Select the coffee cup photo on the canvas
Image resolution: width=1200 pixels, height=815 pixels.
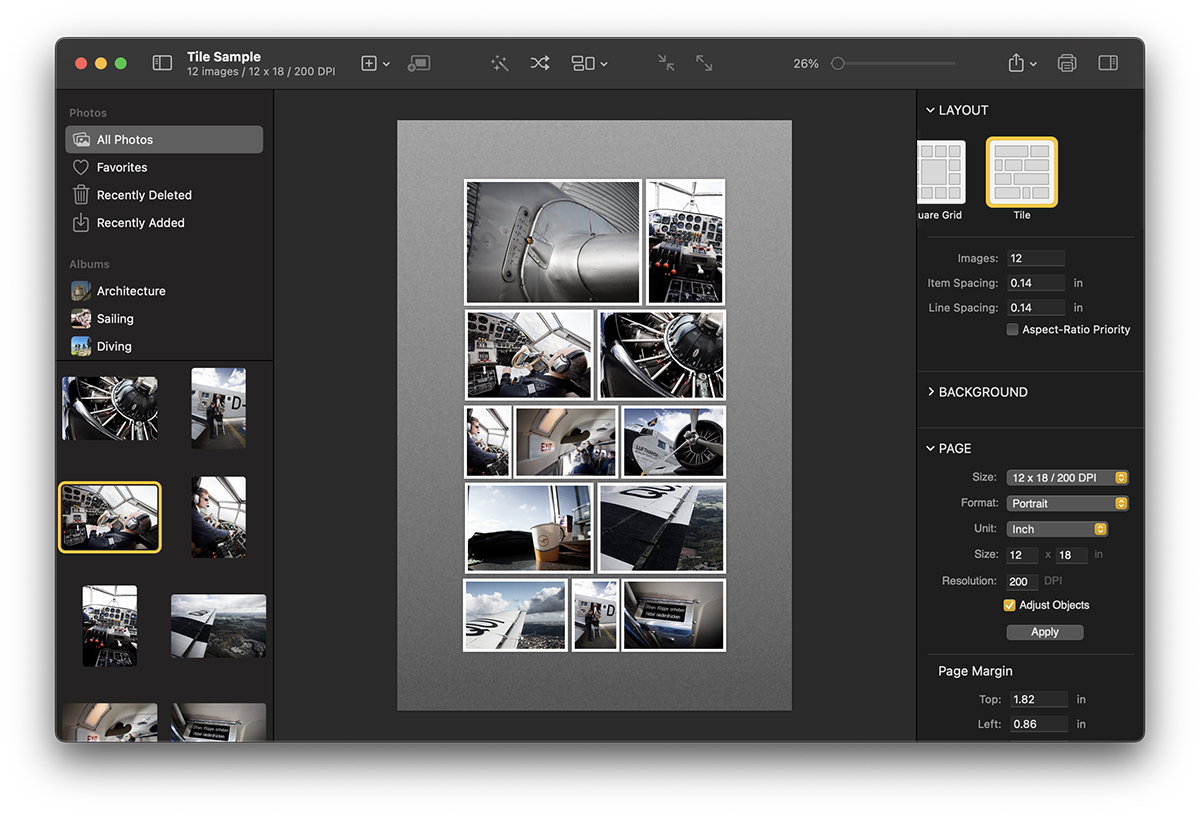point(528,528)
